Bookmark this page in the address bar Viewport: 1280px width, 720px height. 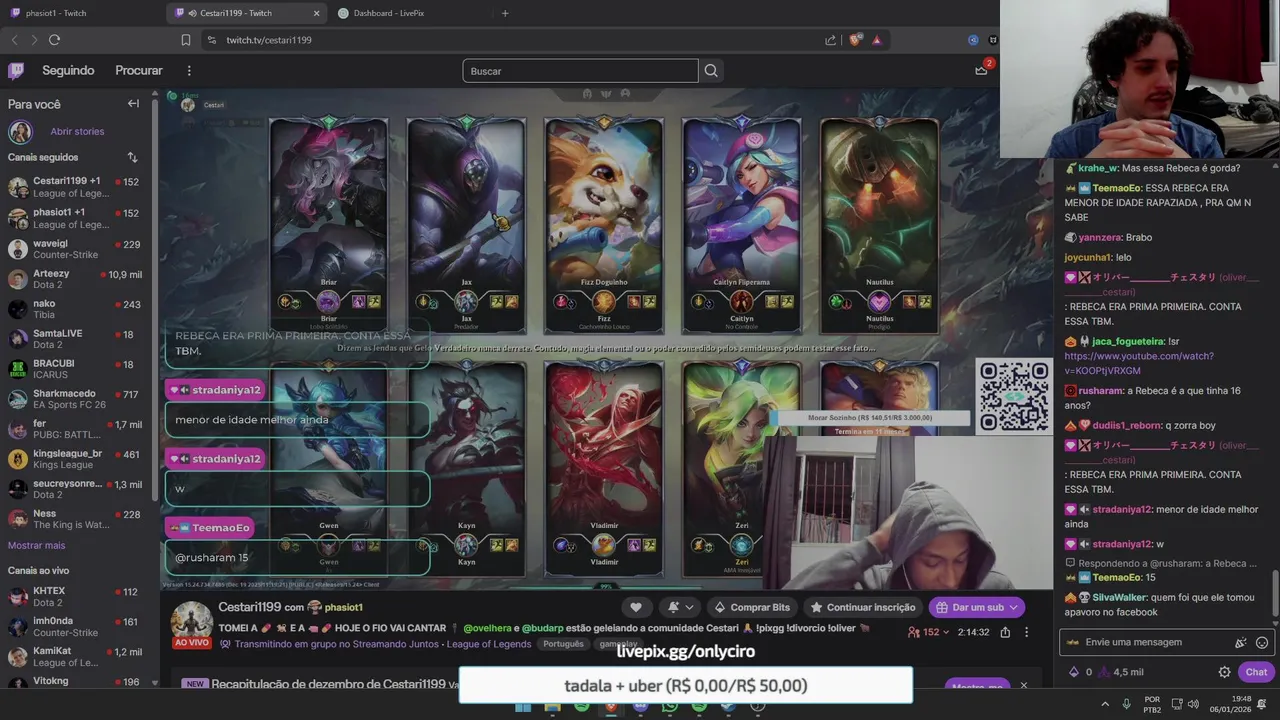pos(186,40)
